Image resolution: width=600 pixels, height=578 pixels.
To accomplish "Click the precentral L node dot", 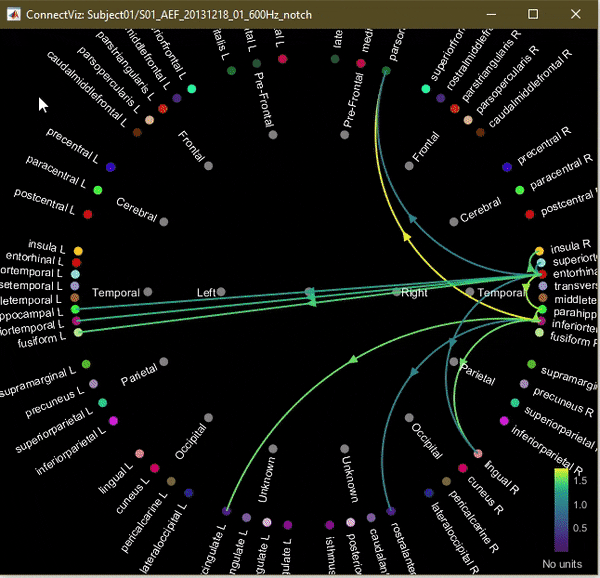I will (110, 167).
